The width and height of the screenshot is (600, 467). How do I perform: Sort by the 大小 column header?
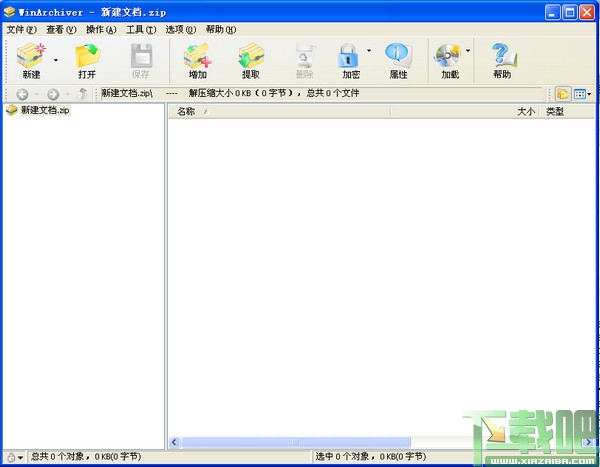(465, 111)
